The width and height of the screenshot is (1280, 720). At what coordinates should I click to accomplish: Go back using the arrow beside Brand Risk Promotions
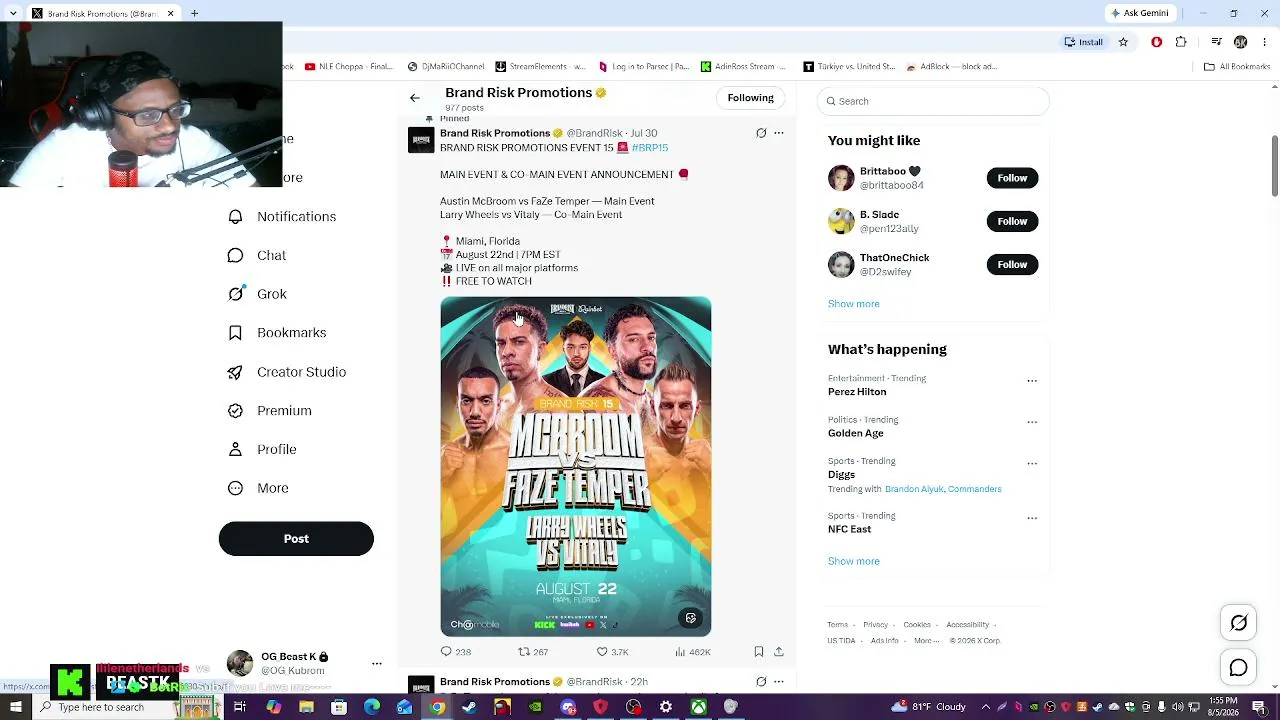(414, 98)
